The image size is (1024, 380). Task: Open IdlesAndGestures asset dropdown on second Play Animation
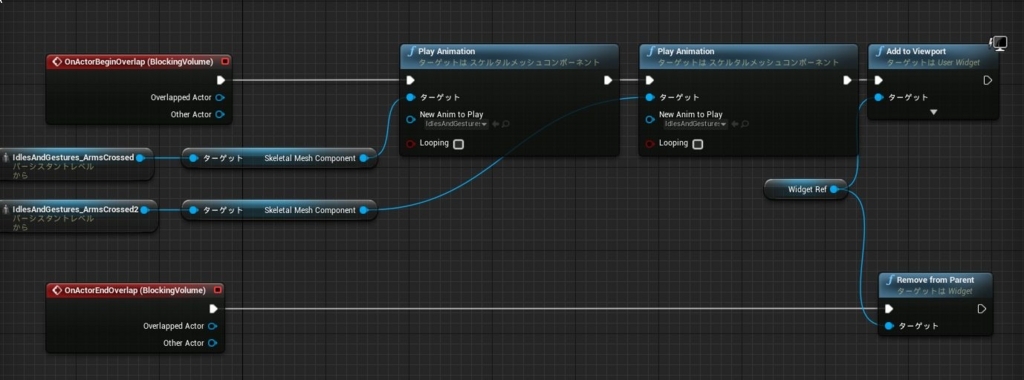pos(696,124)
